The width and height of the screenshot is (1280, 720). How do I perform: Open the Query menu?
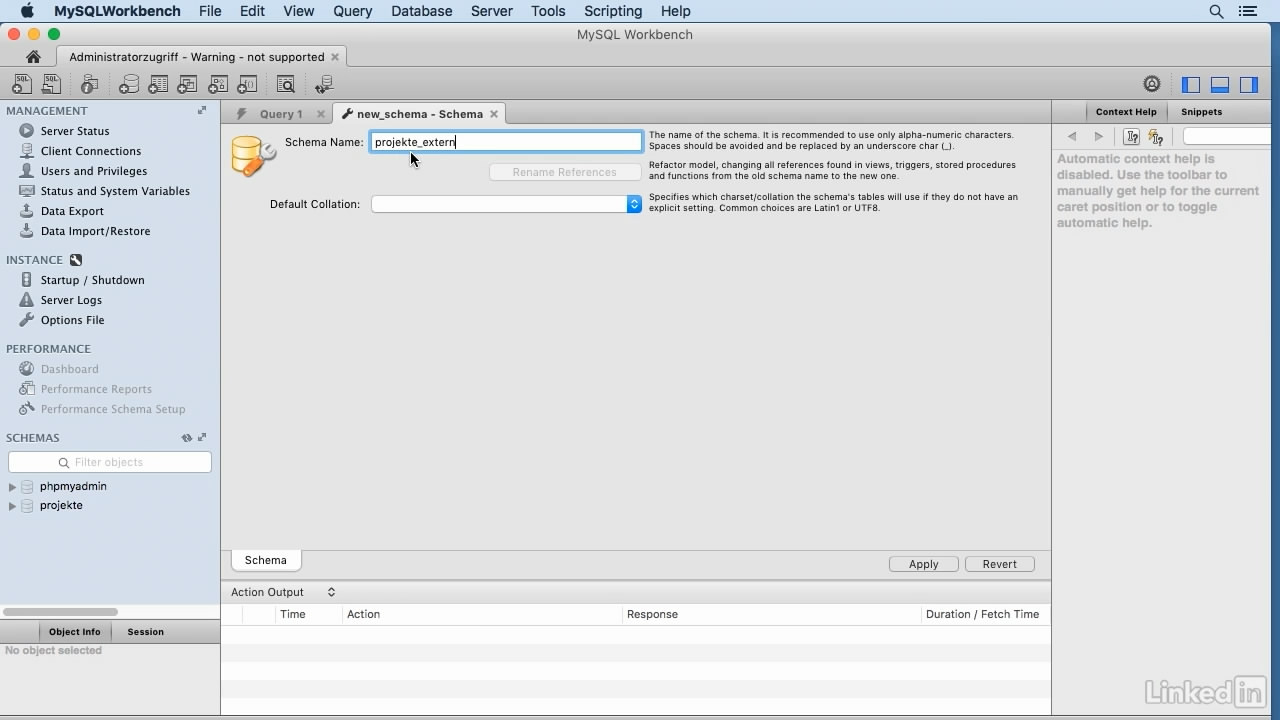352,11
